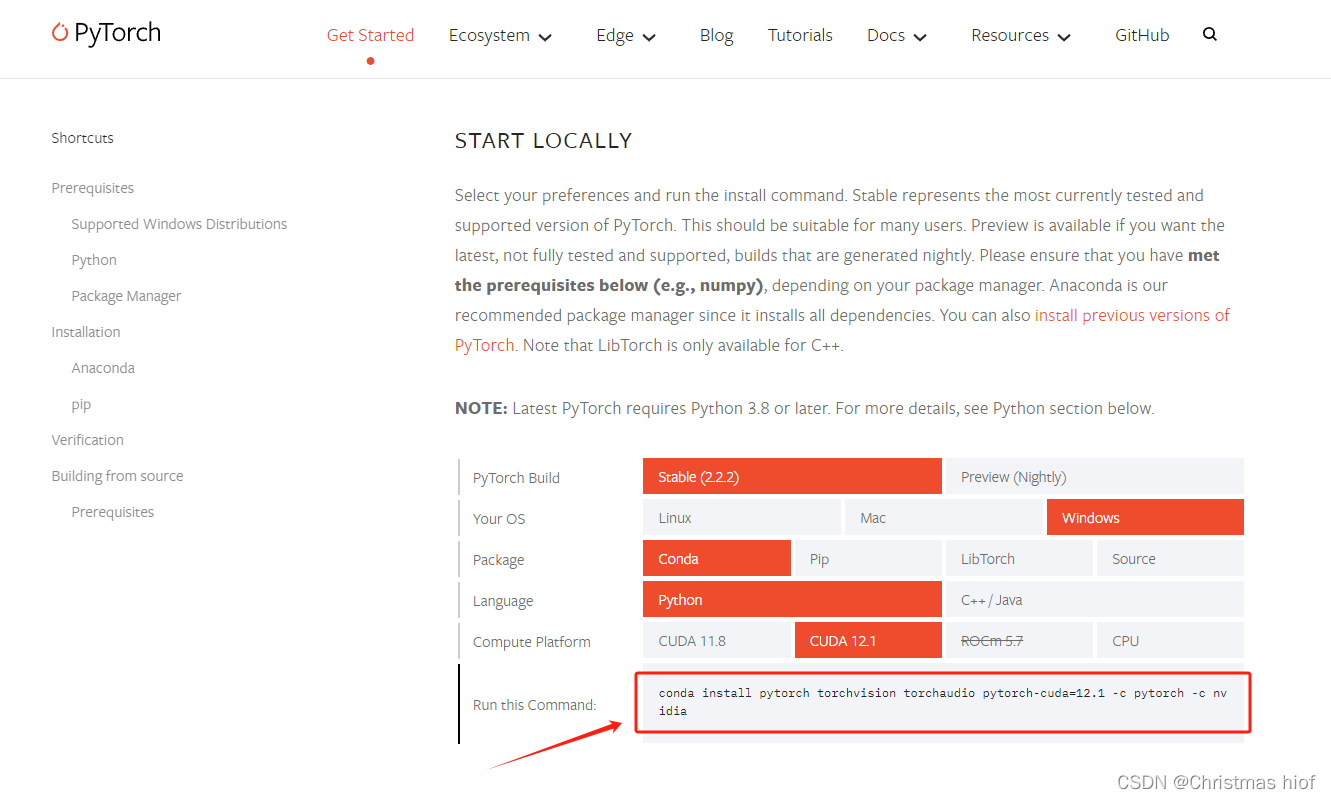The width and height of the screenshot is (1331, 799).
Task: Choose Mac as your OS
Action: 944,517
